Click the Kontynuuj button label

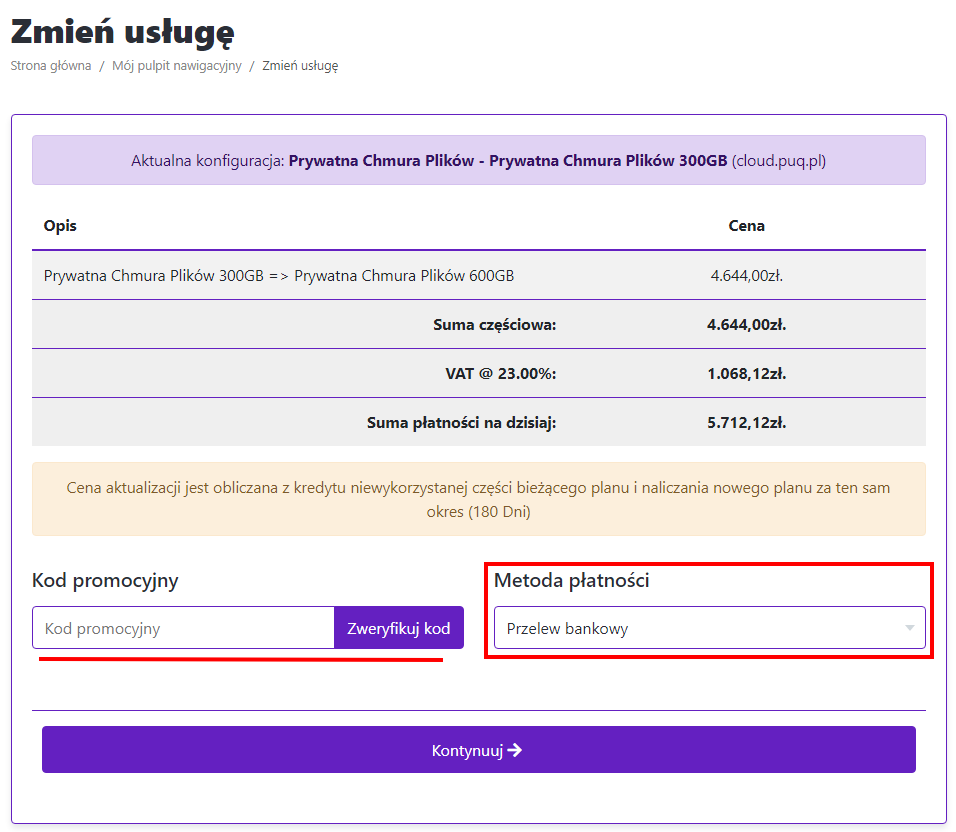pos(466,750)
